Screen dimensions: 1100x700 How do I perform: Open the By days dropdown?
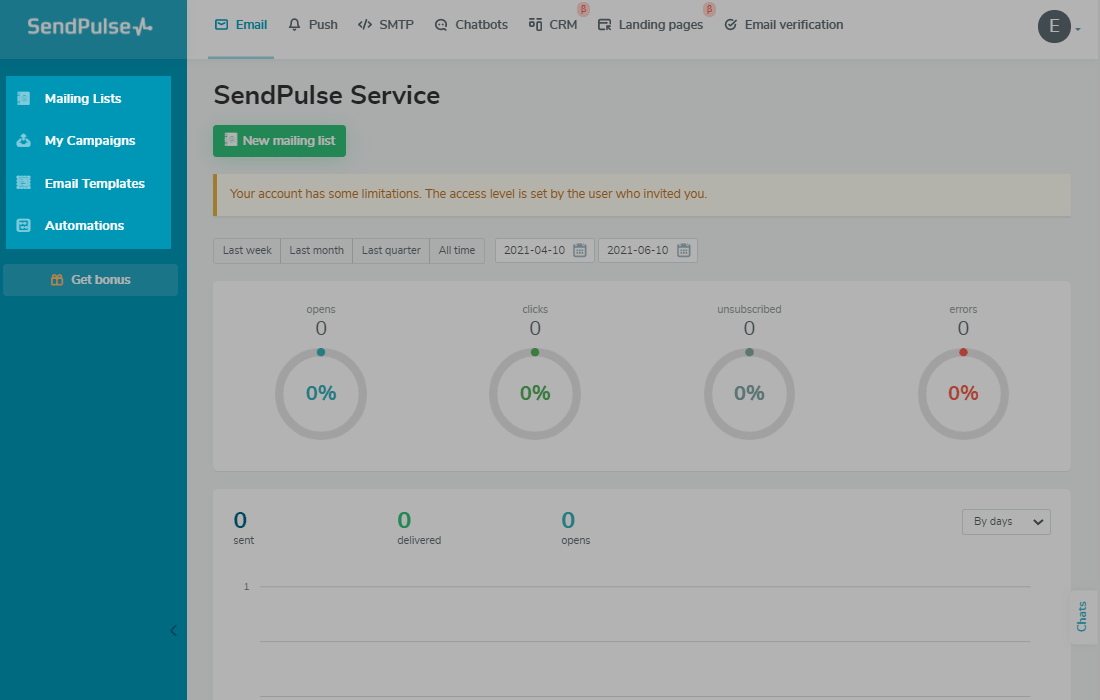click(x=1005, y=522)
